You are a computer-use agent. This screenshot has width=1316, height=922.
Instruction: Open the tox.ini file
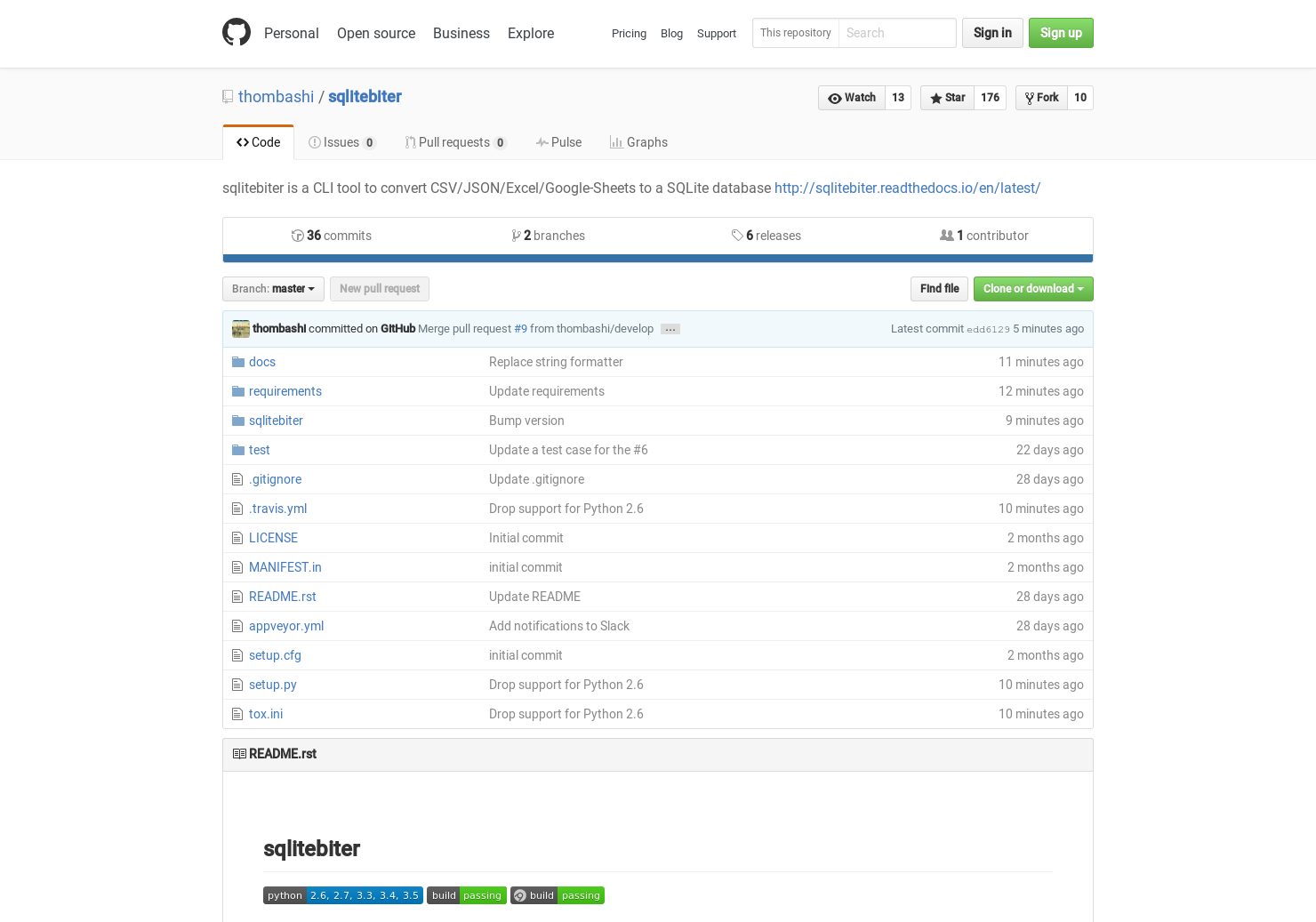point(266,714)
